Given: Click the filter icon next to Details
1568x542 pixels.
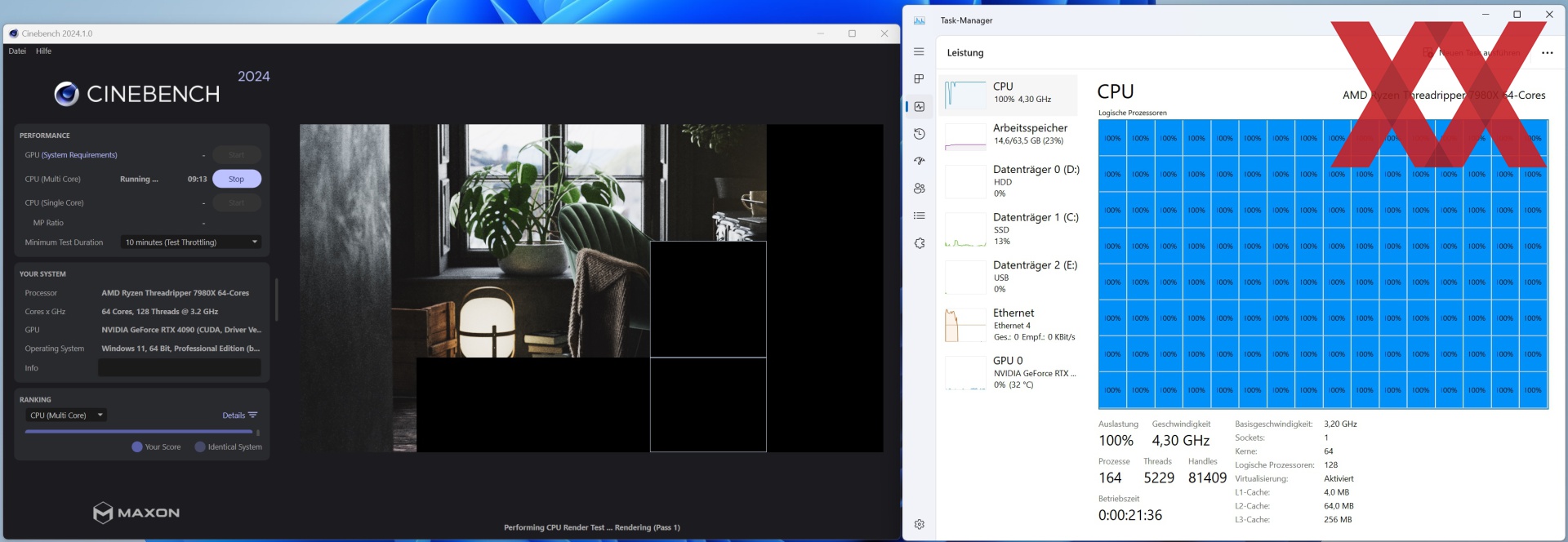Looking at the screenshot, I should [x=252, y=415].
